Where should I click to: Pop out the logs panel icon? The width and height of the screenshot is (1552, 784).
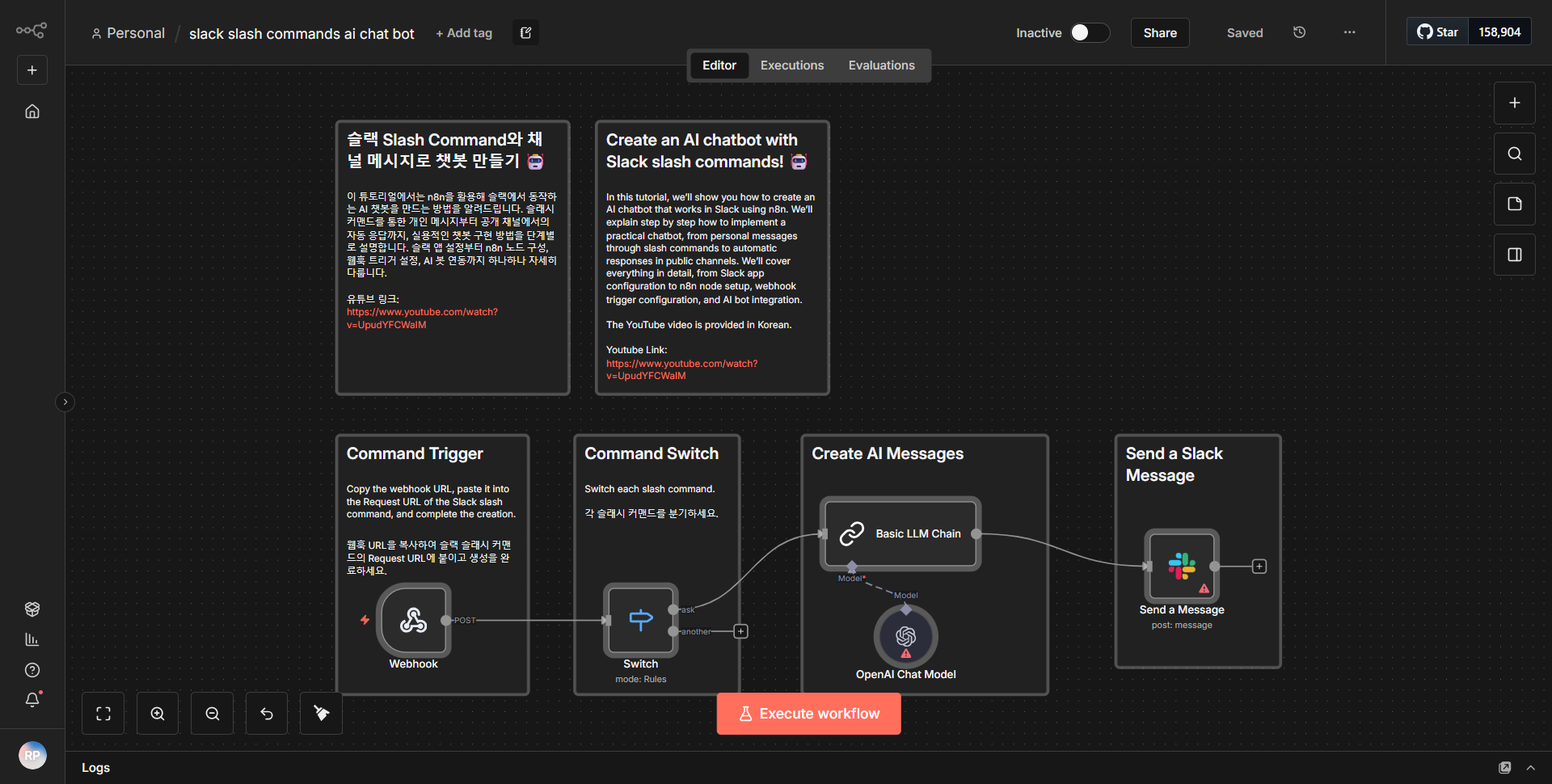point(1504,768)
